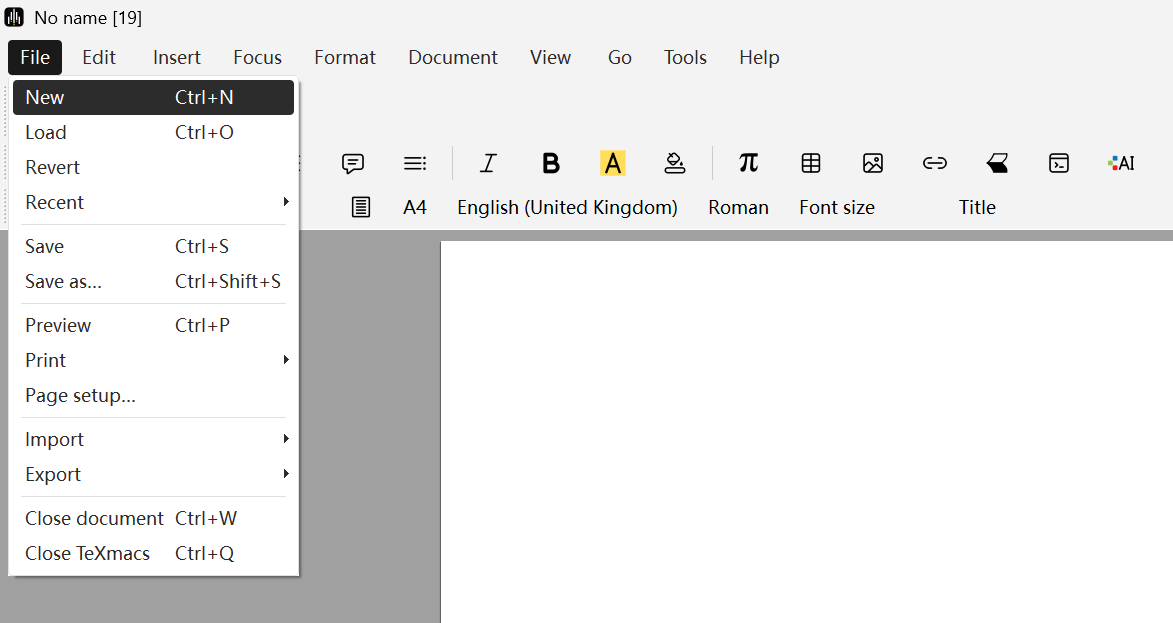Open the insert table icon
1173x623 pixels.
pyautogui.click(x=810, y=163)
